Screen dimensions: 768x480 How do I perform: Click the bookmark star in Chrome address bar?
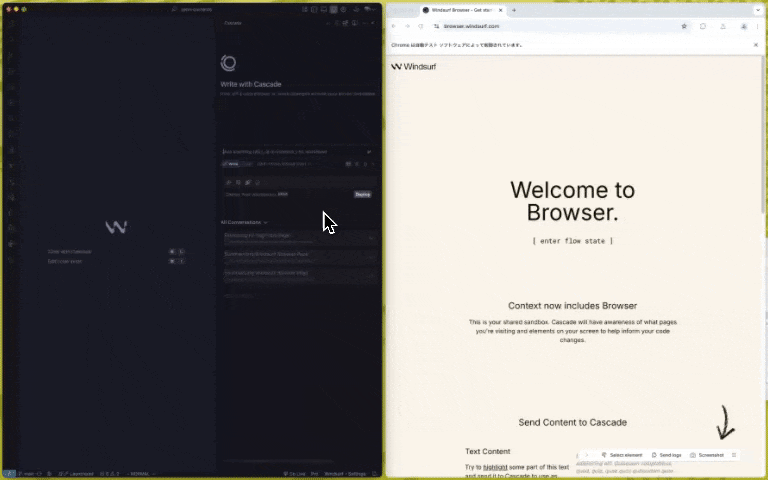click(684, 26)
